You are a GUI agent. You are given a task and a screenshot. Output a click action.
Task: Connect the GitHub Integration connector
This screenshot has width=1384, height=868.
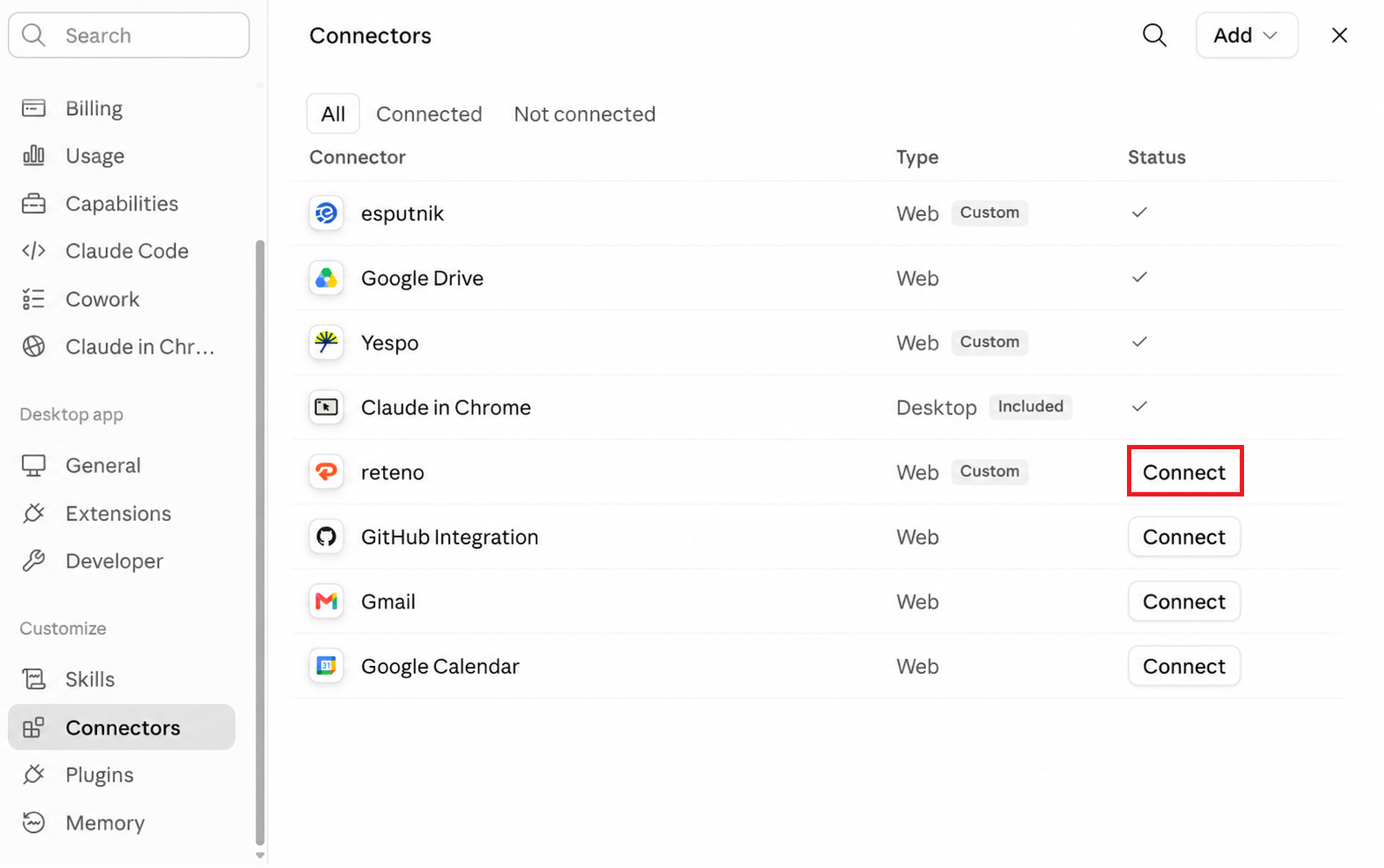1184,537
